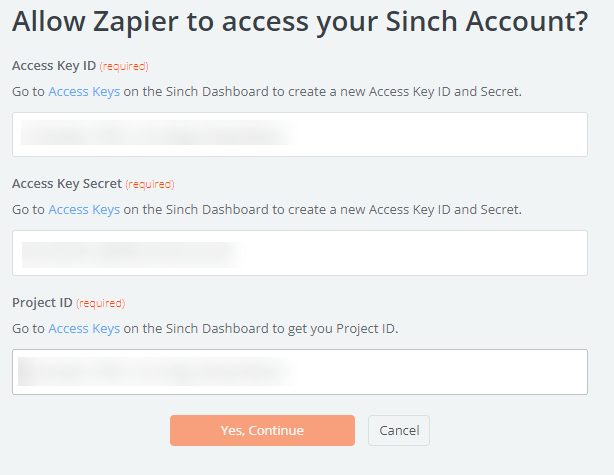Click the blurred value in Project ID field
This screenshot has width=614, height=475.
[x=155, y=372]
